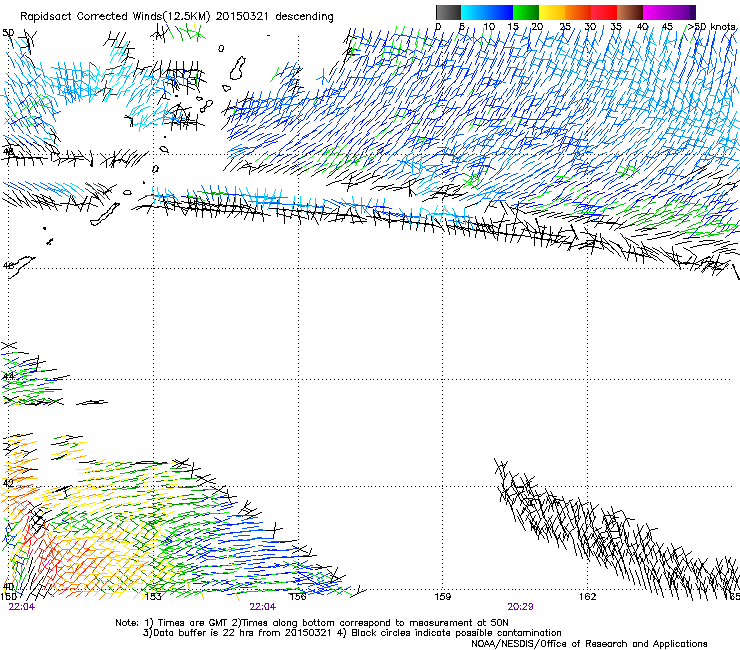Click the longitude label '153'
740x650 pixels.
pyautogui.click(x=153, y=597)
